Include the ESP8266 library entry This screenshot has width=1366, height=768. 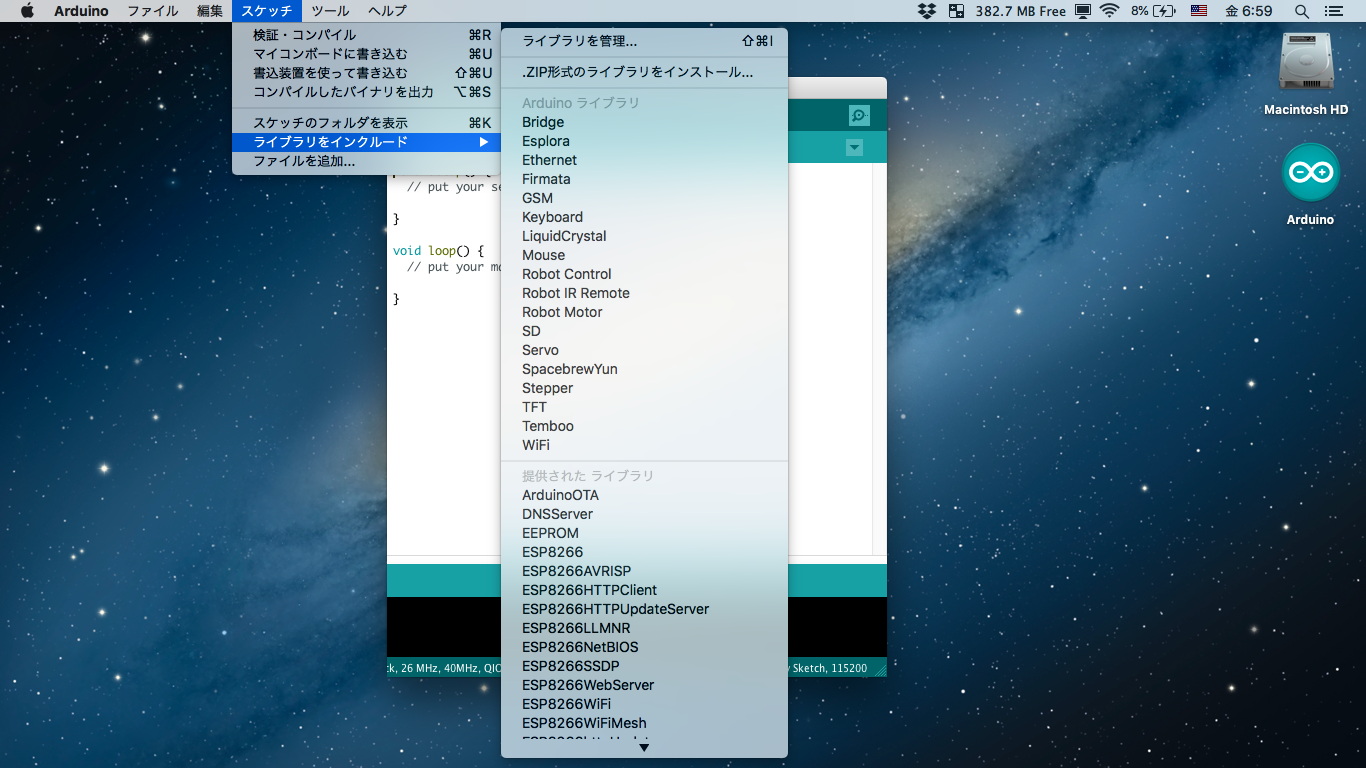(644, 552)
